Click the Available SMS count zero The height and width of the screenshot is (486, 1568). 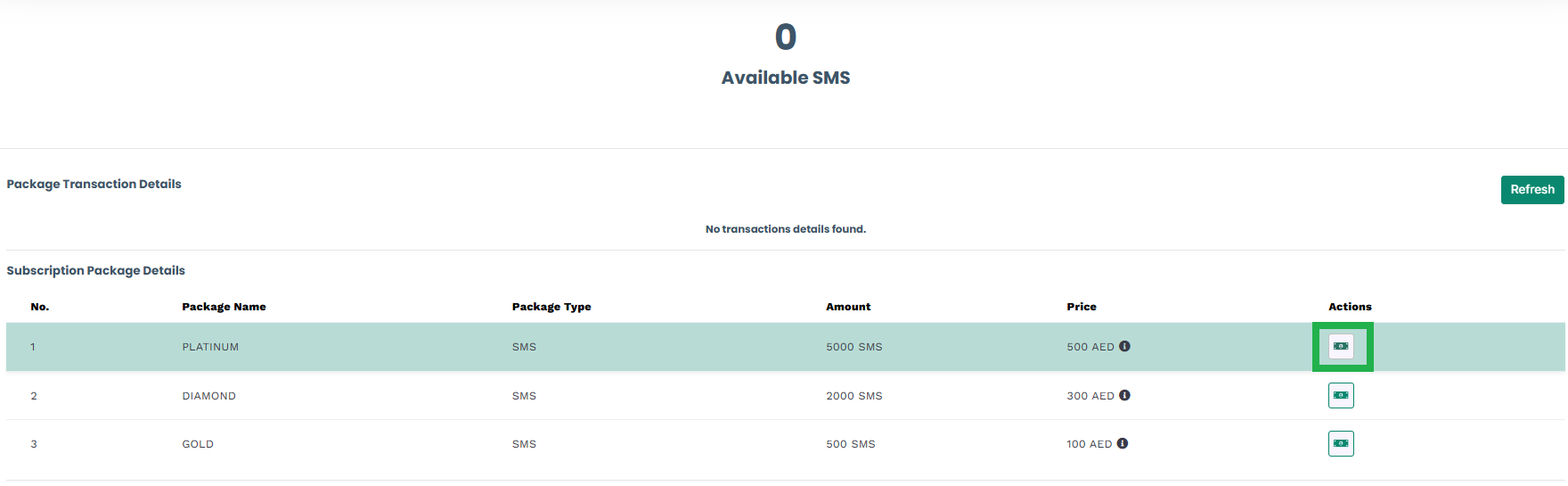(786, 37)
